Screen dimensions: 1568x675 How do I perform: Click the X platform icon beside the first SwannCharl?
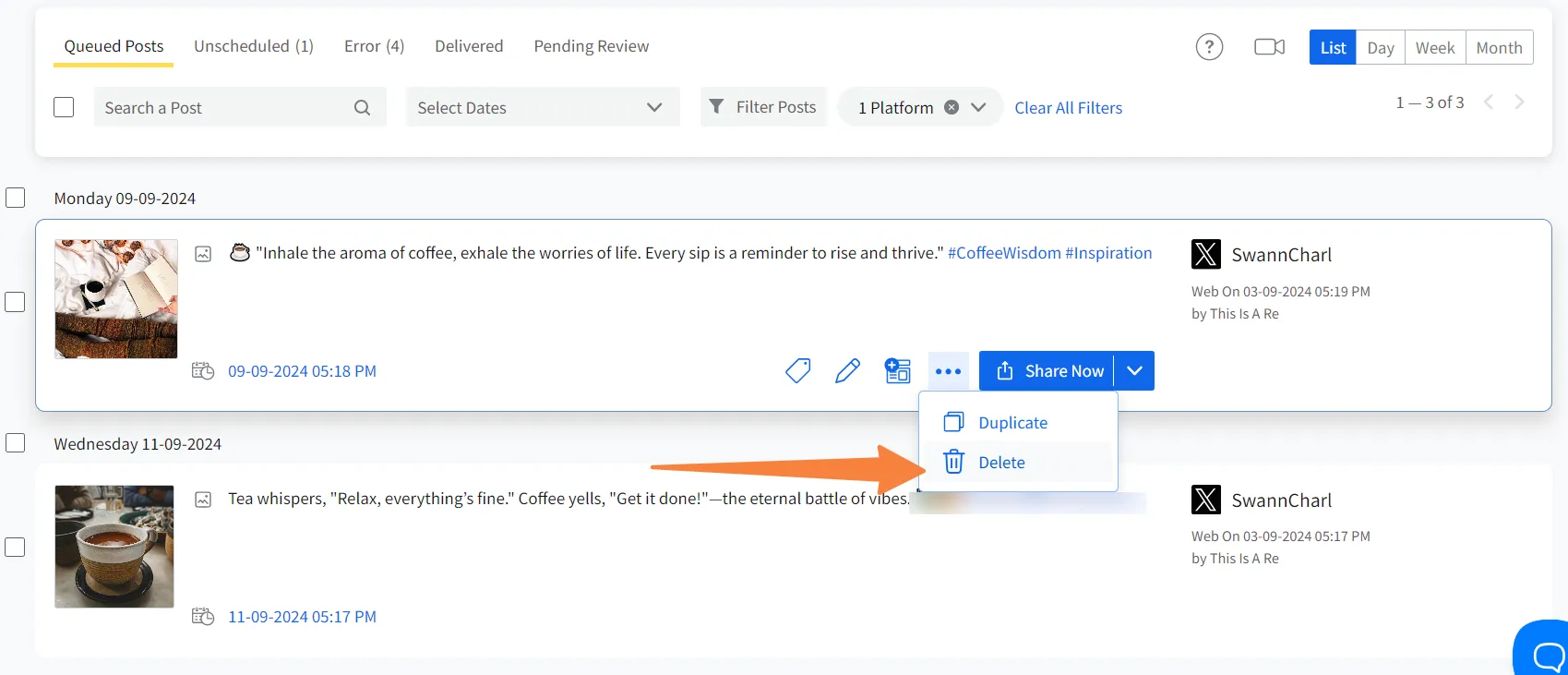[1206, 254]
